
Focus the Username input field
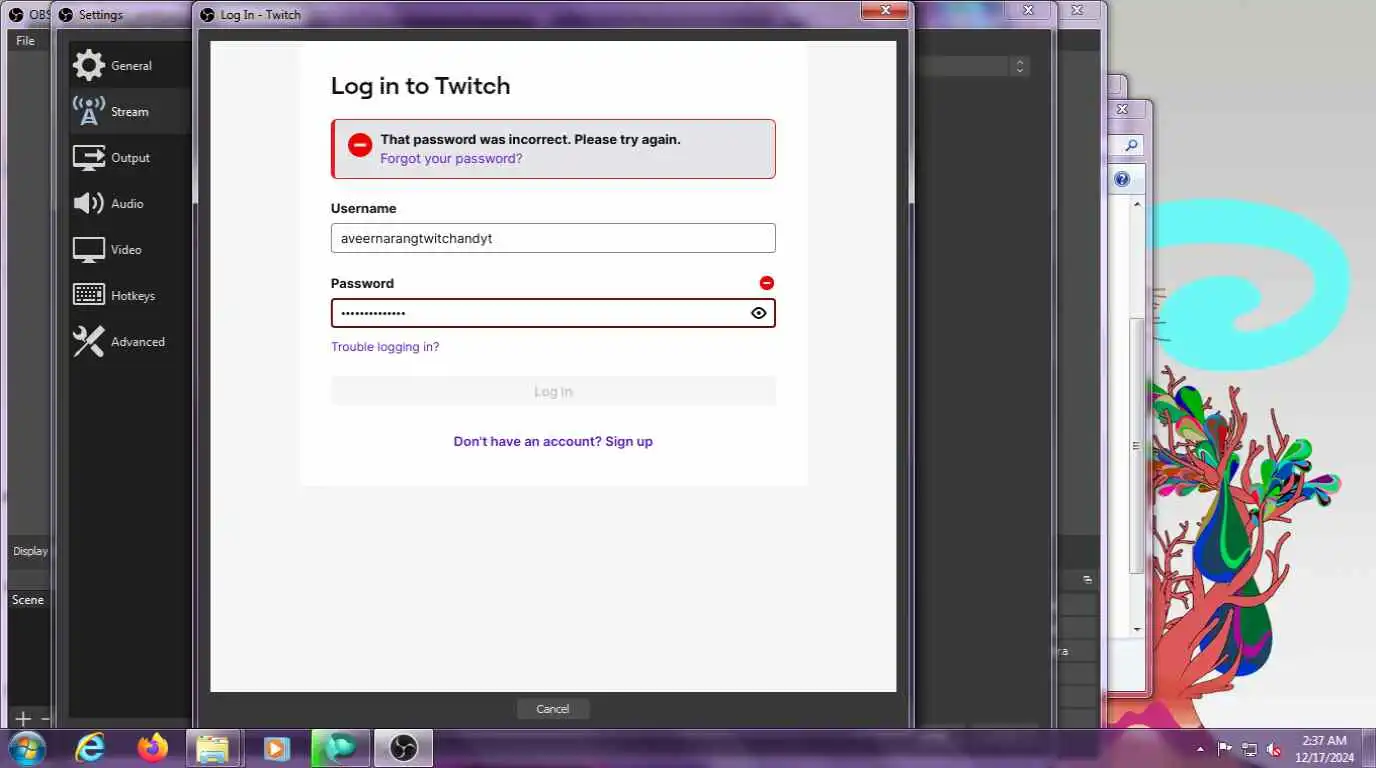pyautogui.click(x=553, y=238)
